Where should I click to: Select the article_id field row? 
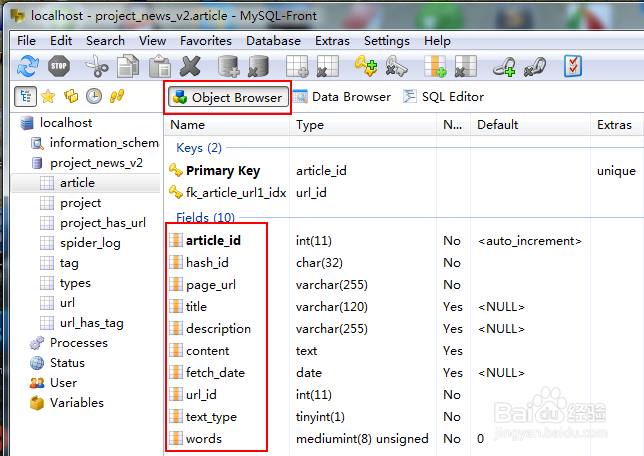(x=404, y=241)
